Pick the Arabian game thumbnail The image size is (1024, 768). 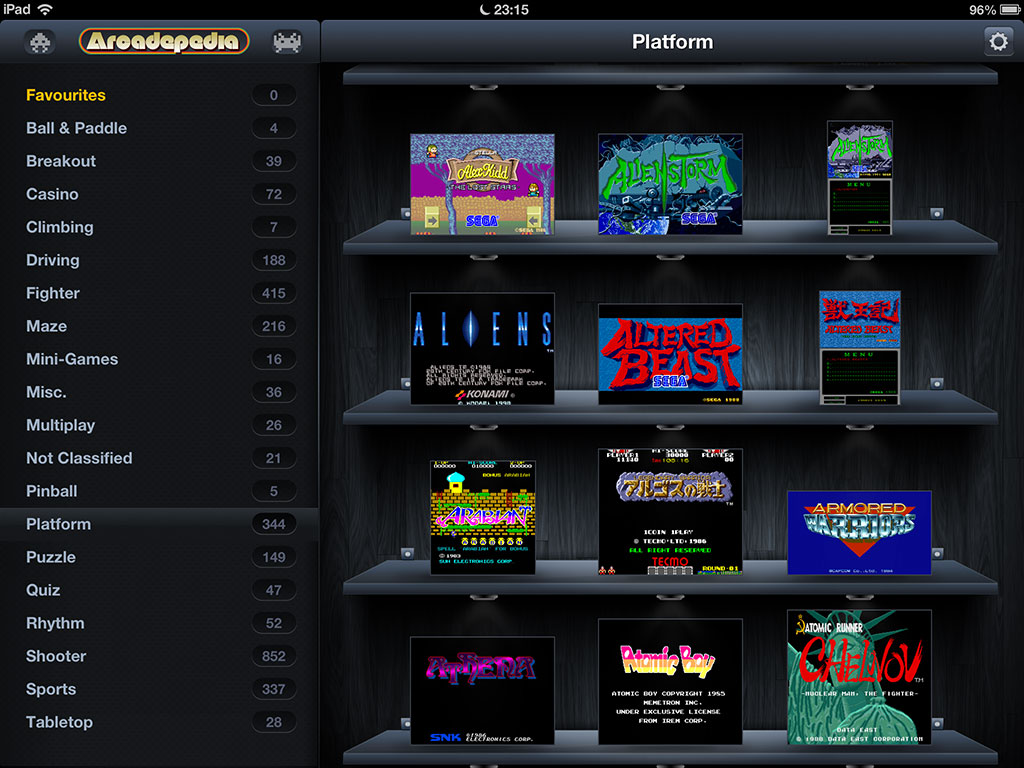coord(482,517)
